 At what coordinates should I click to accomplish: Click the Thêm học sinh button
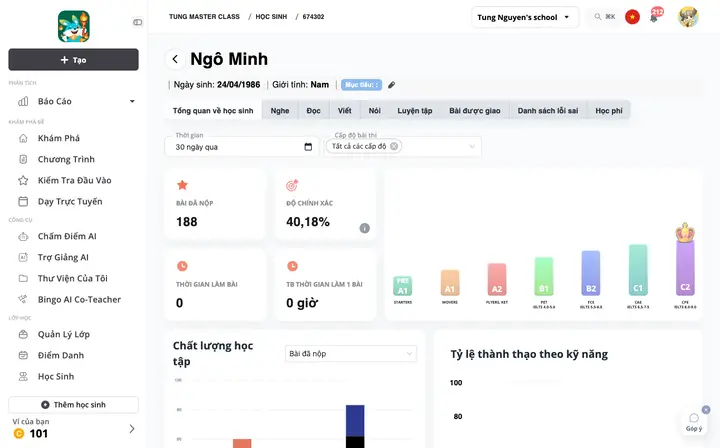click(73, 405)
